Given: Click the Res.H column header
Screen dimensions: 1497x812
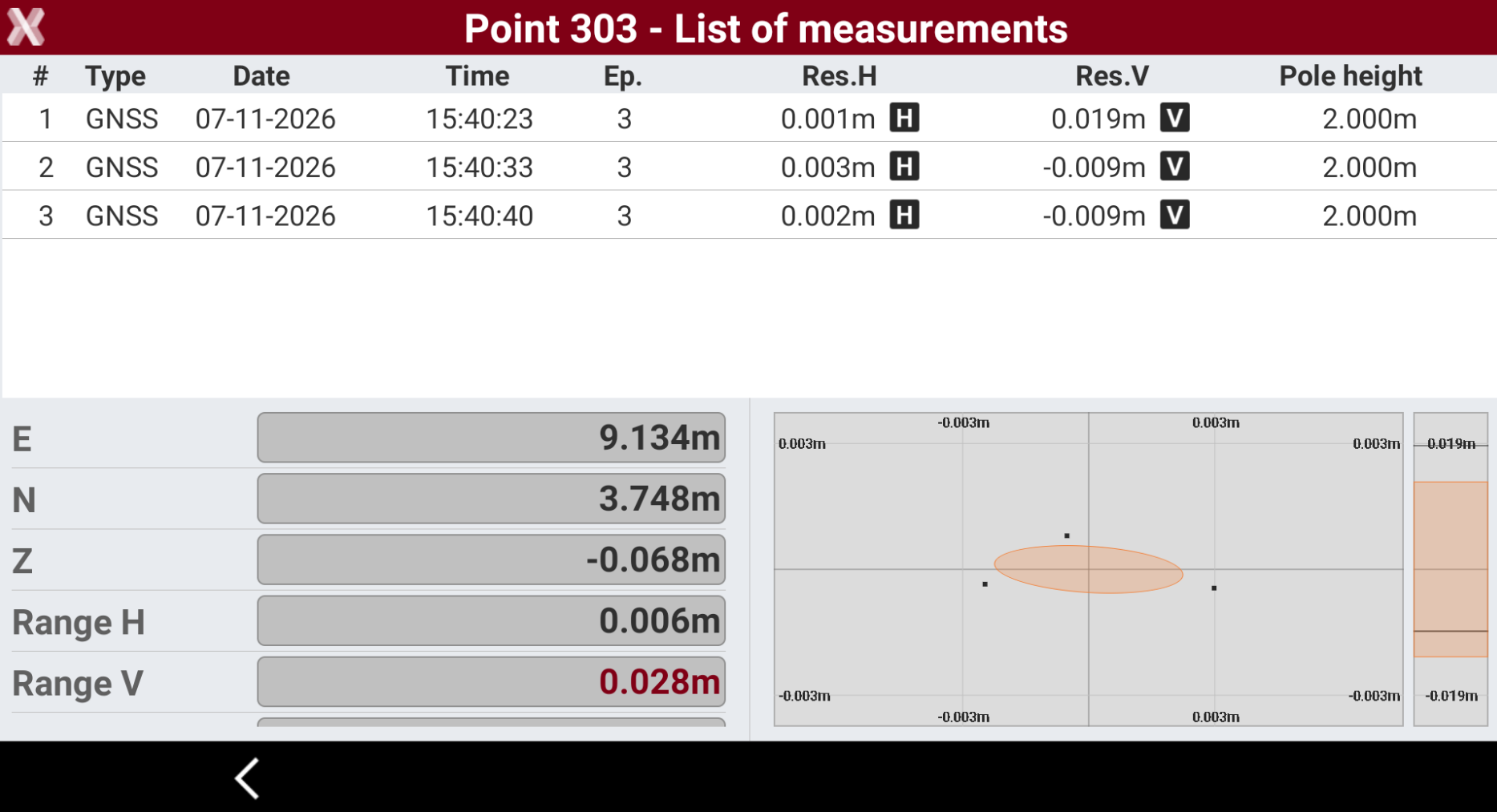Looking at the screenshot, I should pos(840,76).
